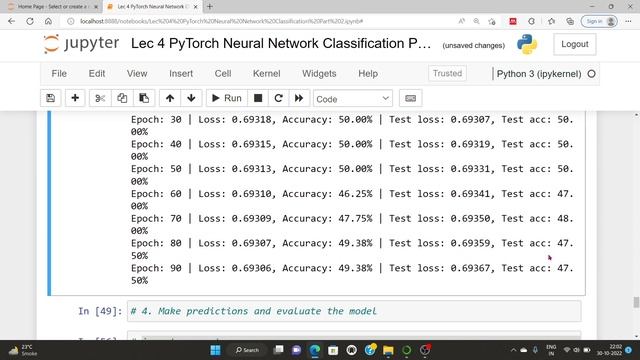Click the Jupyter logo

tap(81, 44)
